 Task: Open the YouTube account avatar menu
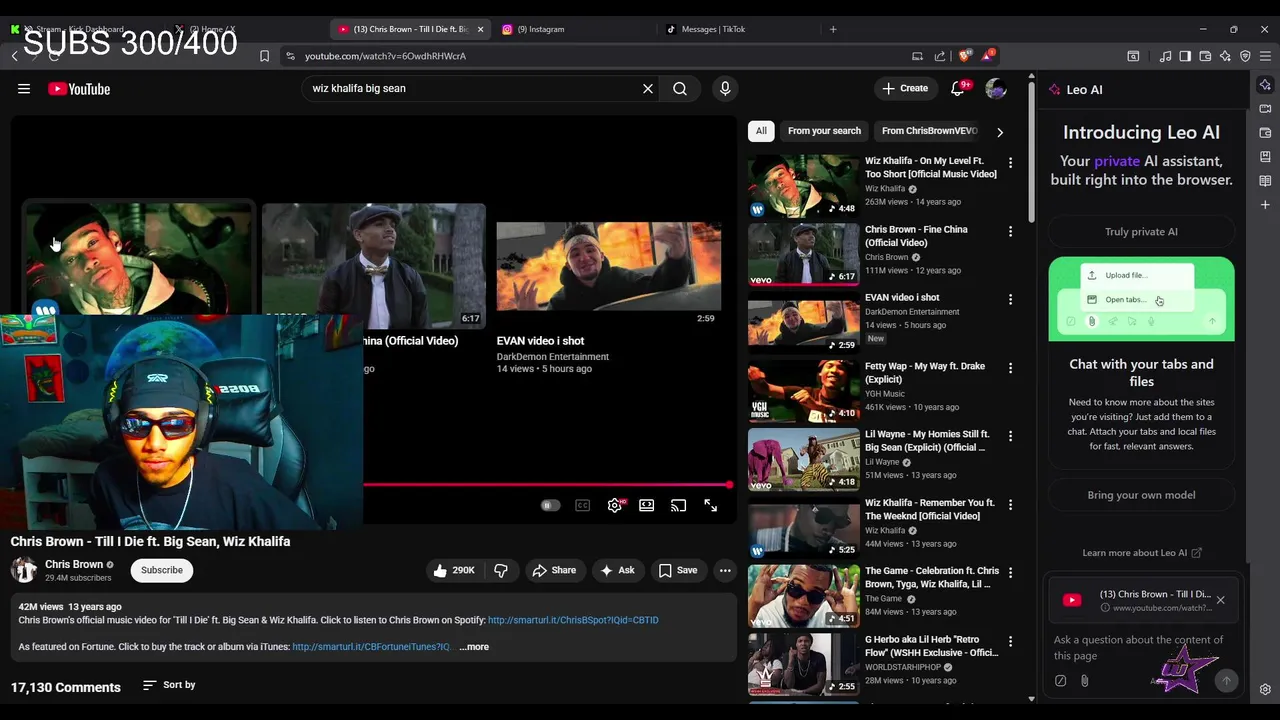(x=995, y=89)
